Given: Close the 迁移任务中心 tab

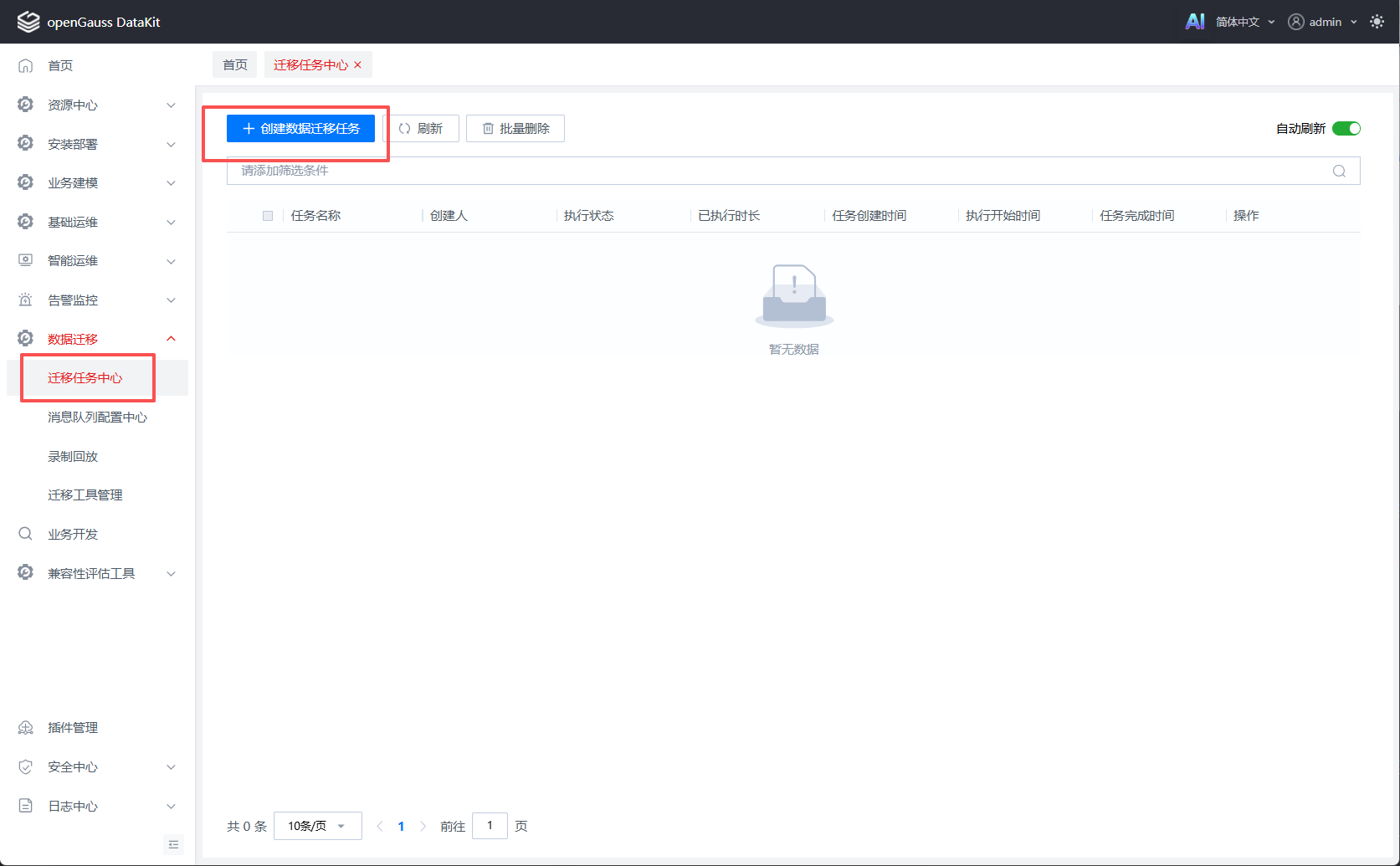Looking at the screenshot, I should click(x=358, y=64).
